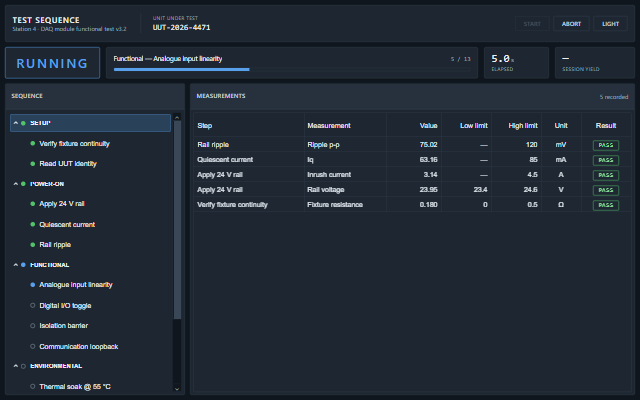The width and height of the screenshot is (640, 400).
Task: Select the SETUP group row
Action: click(90, 123)
